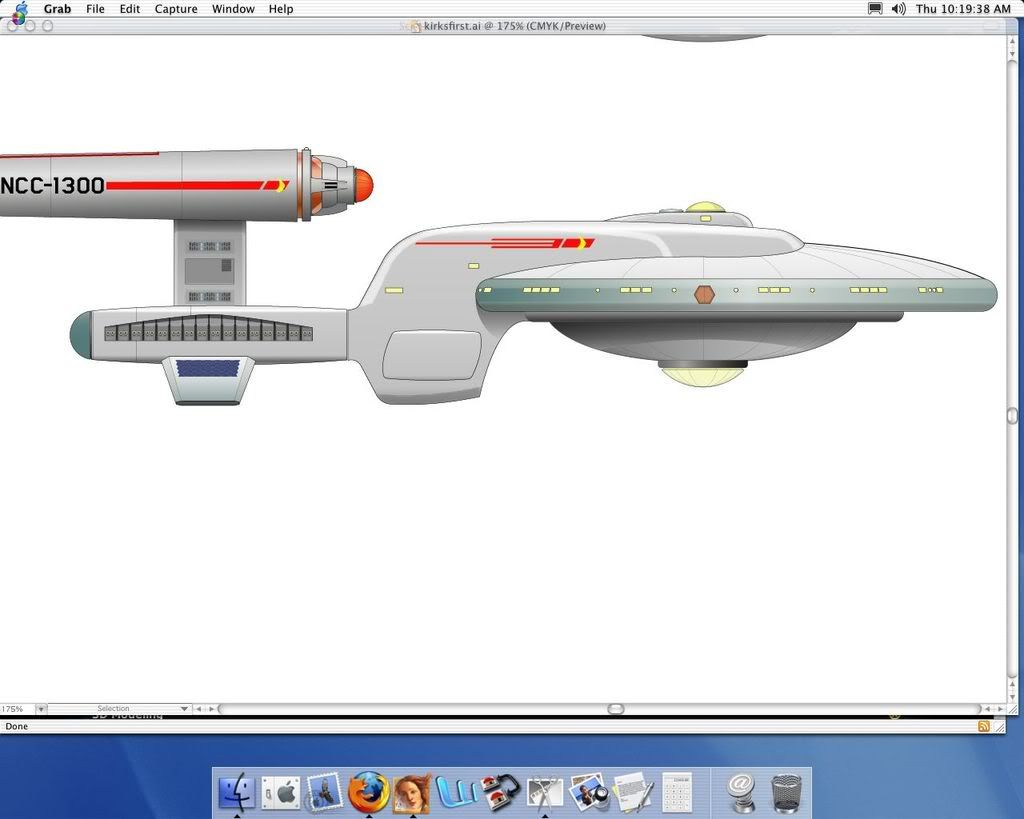1024x819 pixels.
Task: Click the Done status text
Action: pos(17,726)
